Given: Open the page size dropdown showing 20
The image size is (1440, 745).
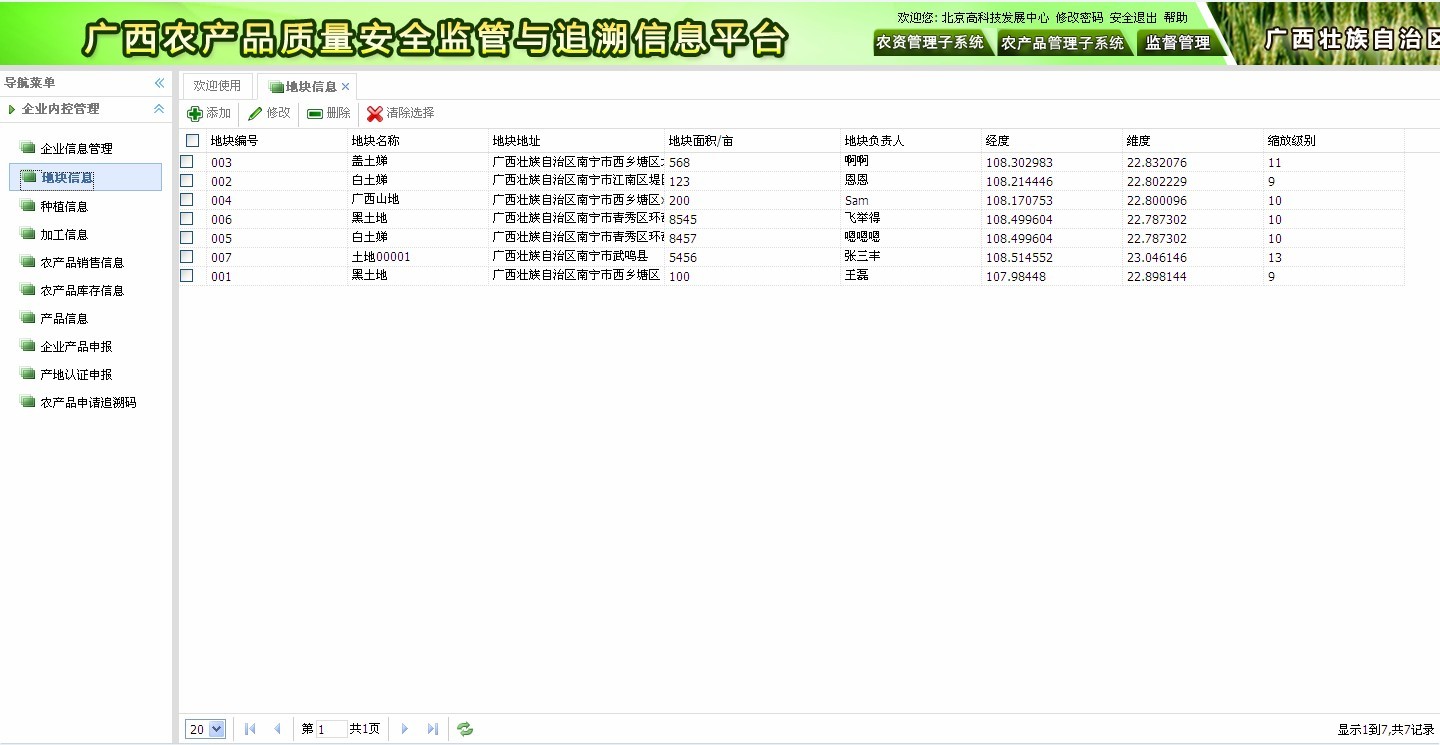Looking at the screenshot, I should pos(217,729).
